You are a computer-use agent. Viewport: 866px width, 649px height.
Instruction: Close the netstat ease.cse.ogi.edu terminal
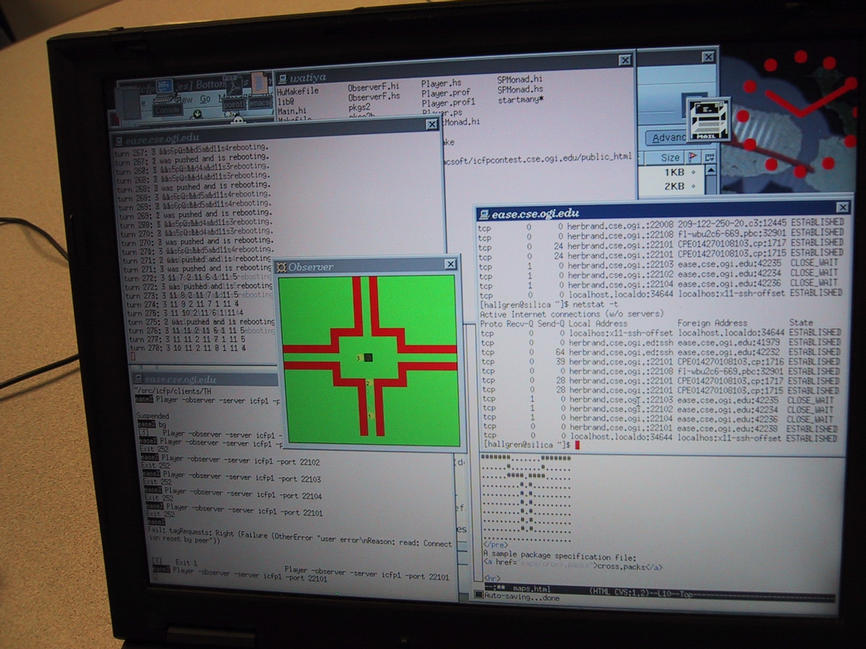842,207
